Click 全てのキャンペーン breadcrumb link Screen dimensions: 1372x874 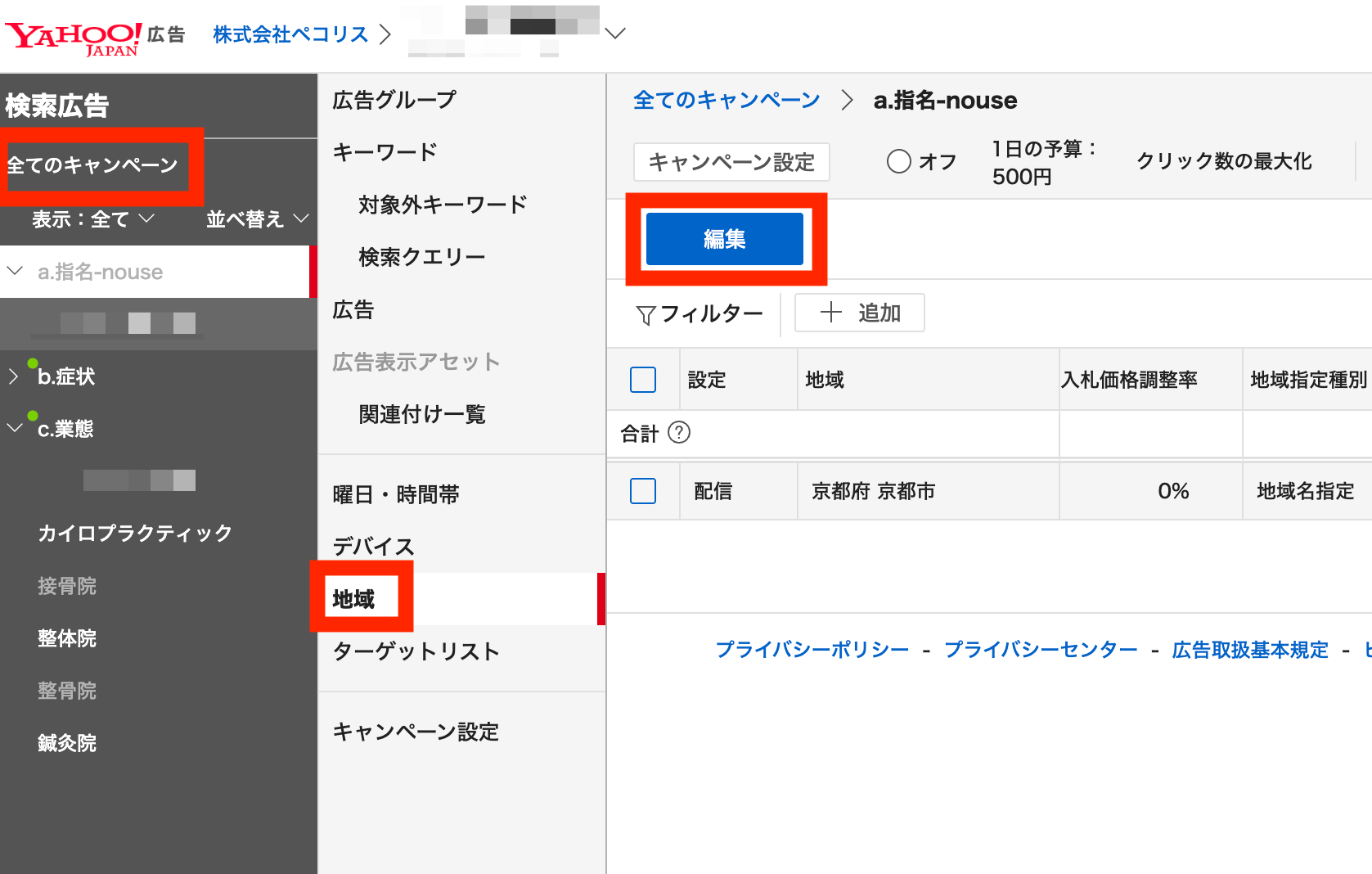click(x=726, y=101)
